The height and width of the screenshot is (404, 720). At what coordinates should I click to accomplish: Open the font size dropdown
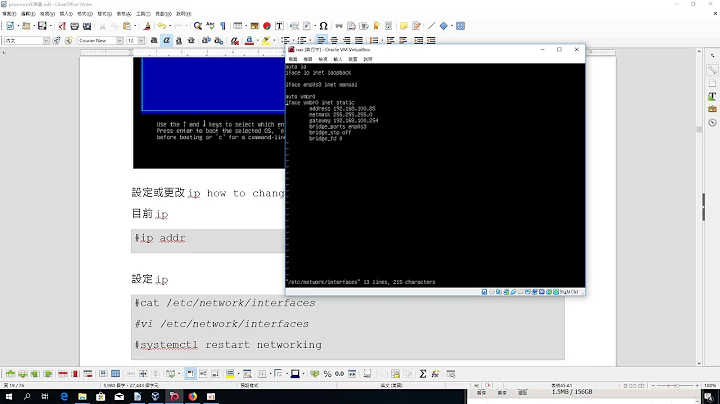click(x=141, y=40)
